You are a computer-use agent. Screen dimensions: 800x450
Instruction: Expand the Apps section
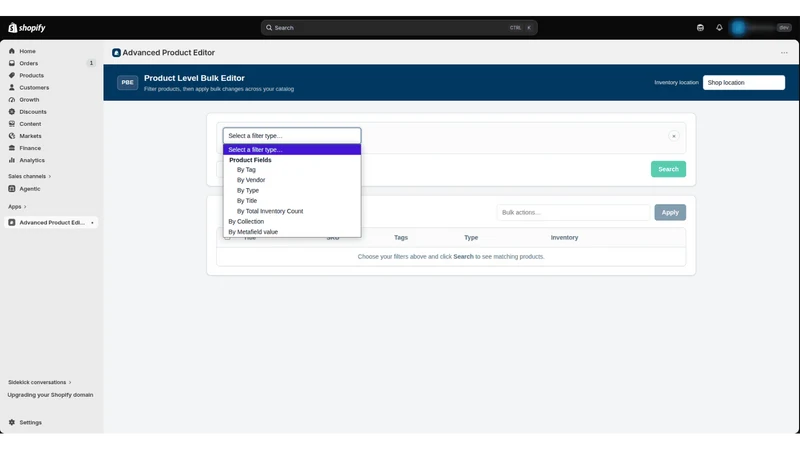coord(17,207)
